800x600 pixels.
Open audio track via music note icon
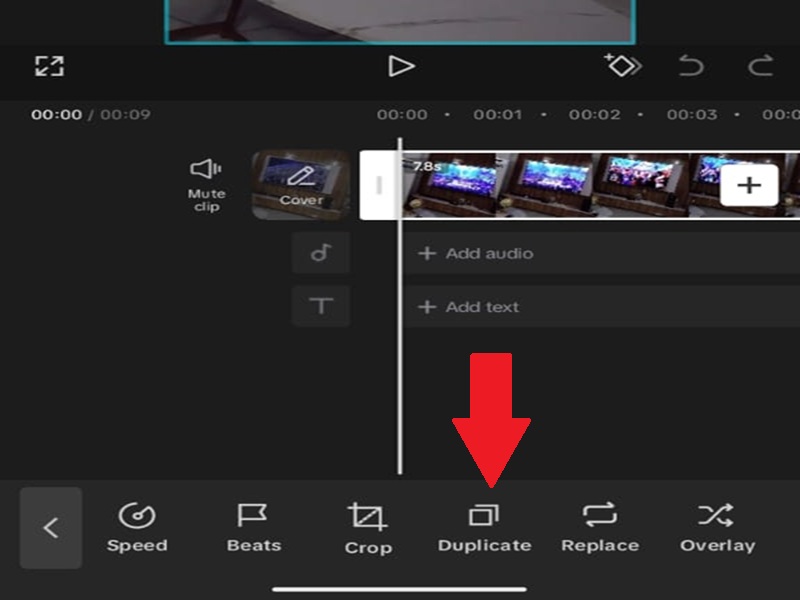[320, 253]
